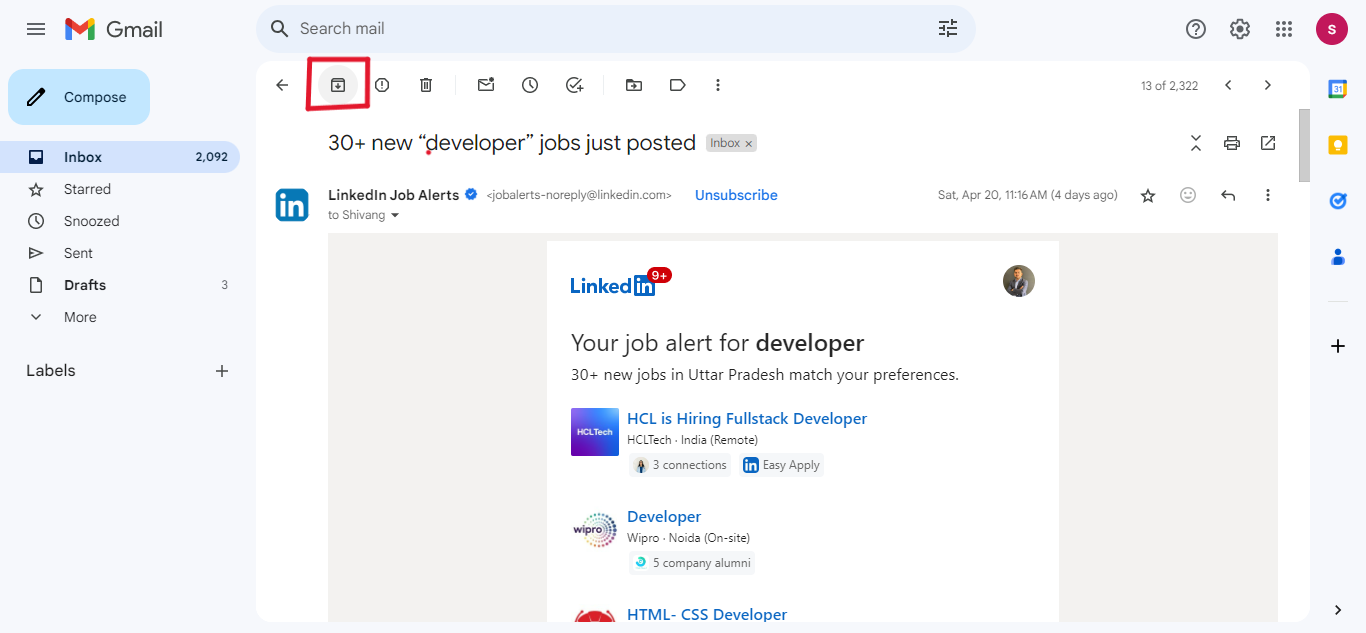Open Contacts side panel
Screen dimensions: 1366x633
click(x=1338, y=257)
